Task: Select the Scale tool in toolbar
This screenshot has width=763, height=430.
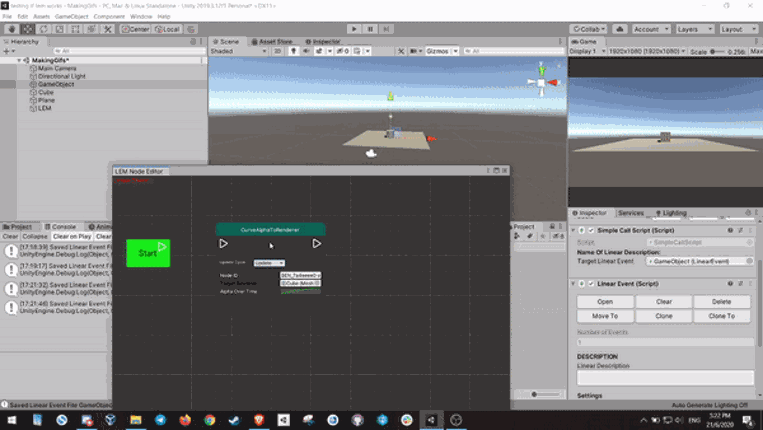Action: click(x=59, y=29)
